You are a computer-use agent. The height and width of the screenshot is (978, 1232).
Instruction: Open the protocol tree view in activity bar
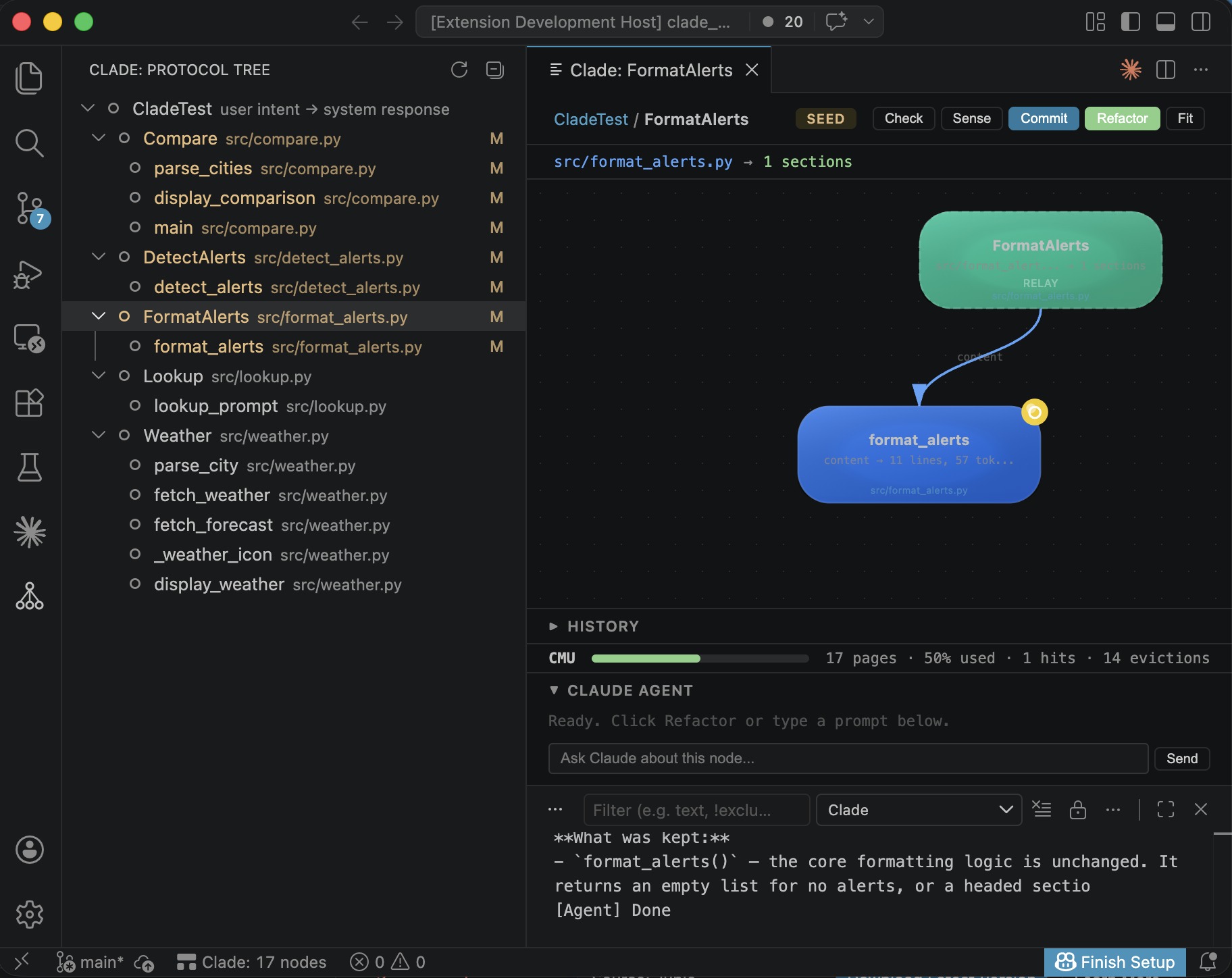pyautogui.click(x=29, y=596)
